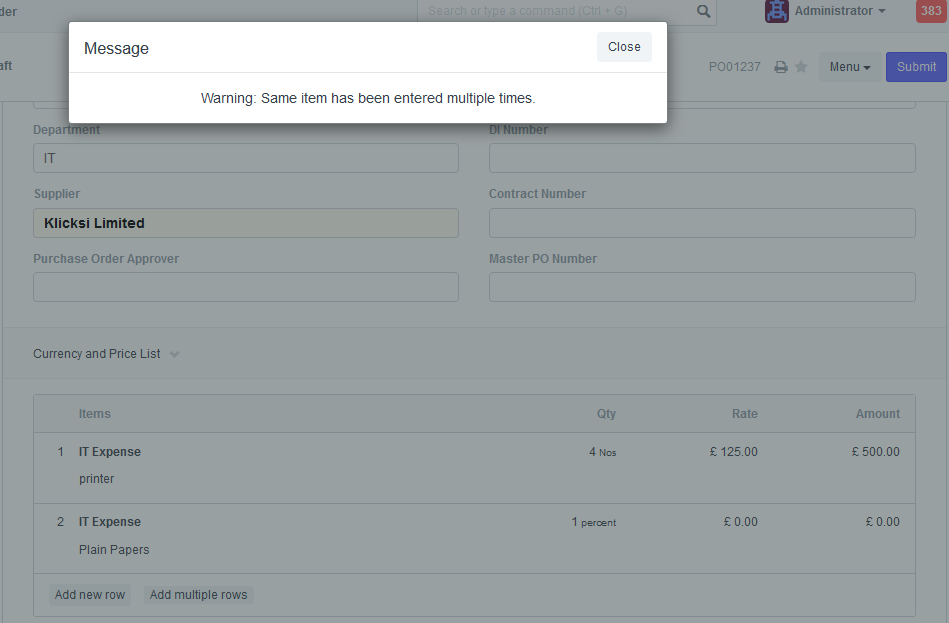
Task: Select the Supplier field Klicksi Limited
Action: coord(246,223)
